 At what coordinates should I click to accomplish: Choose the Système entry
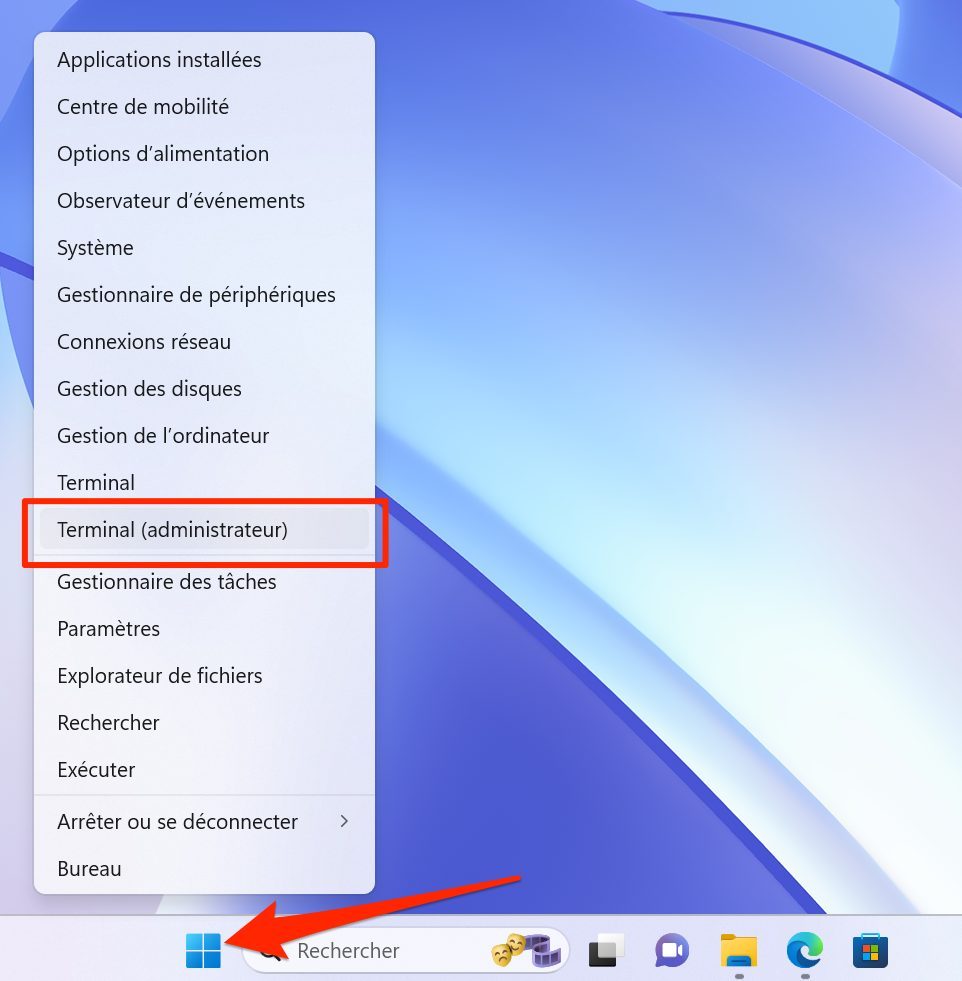click(204, 248)
